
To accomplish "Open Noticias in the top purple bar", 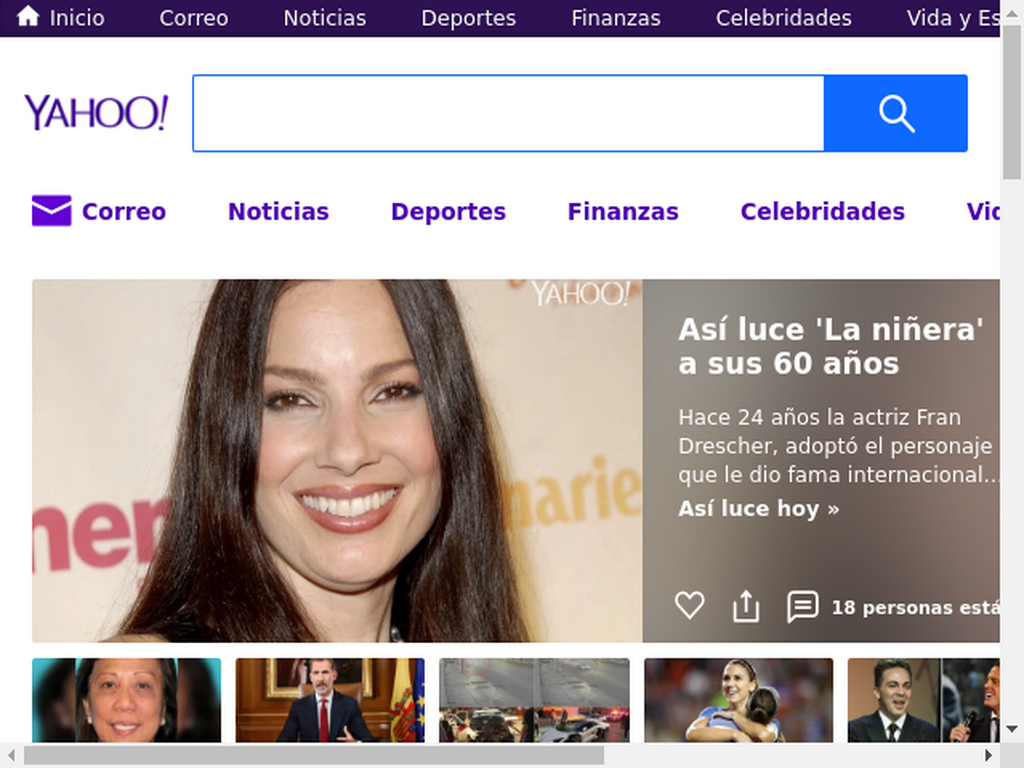I will 325,18.
